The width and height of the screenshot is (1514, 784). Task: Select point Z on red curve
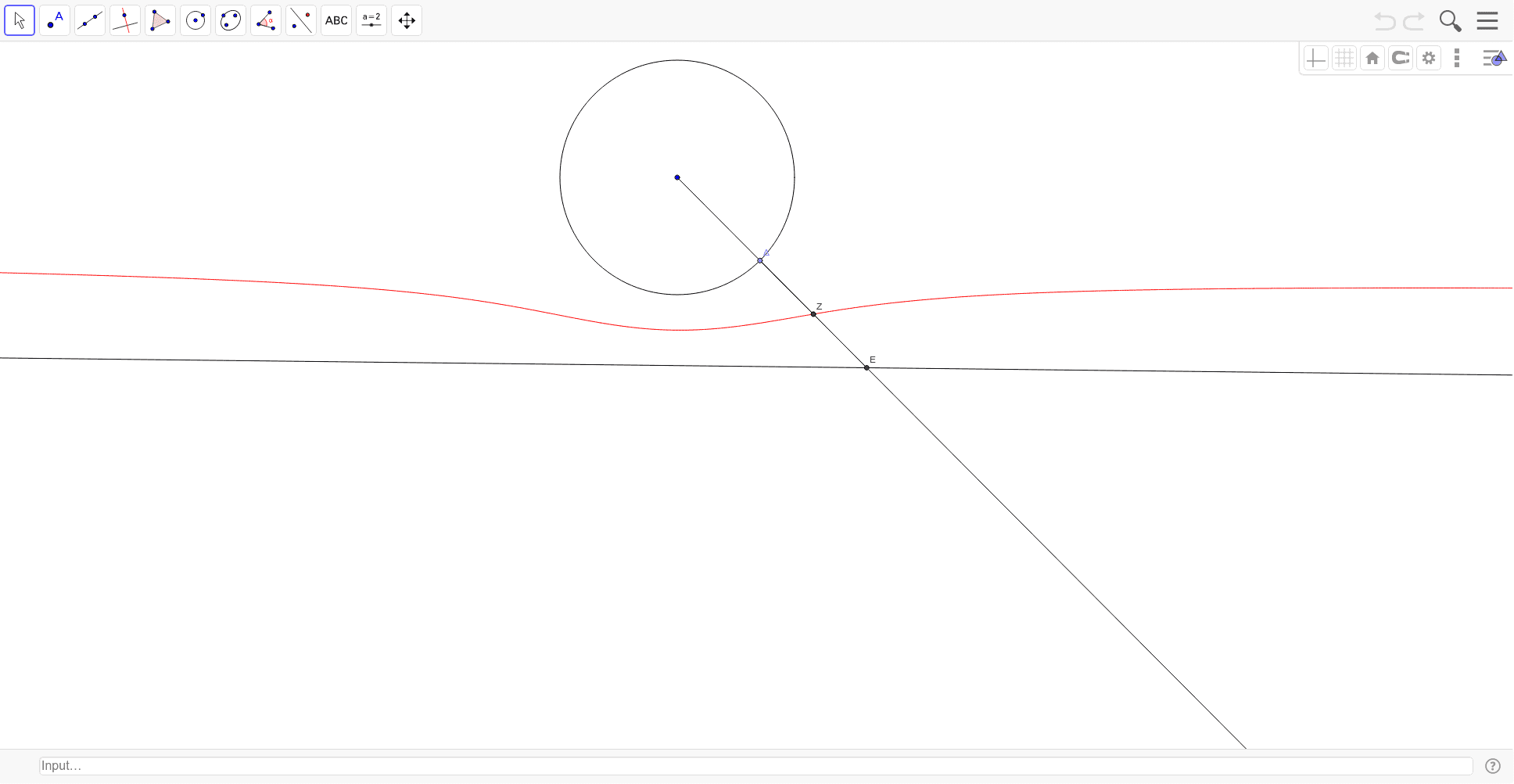tap(813, 314)
